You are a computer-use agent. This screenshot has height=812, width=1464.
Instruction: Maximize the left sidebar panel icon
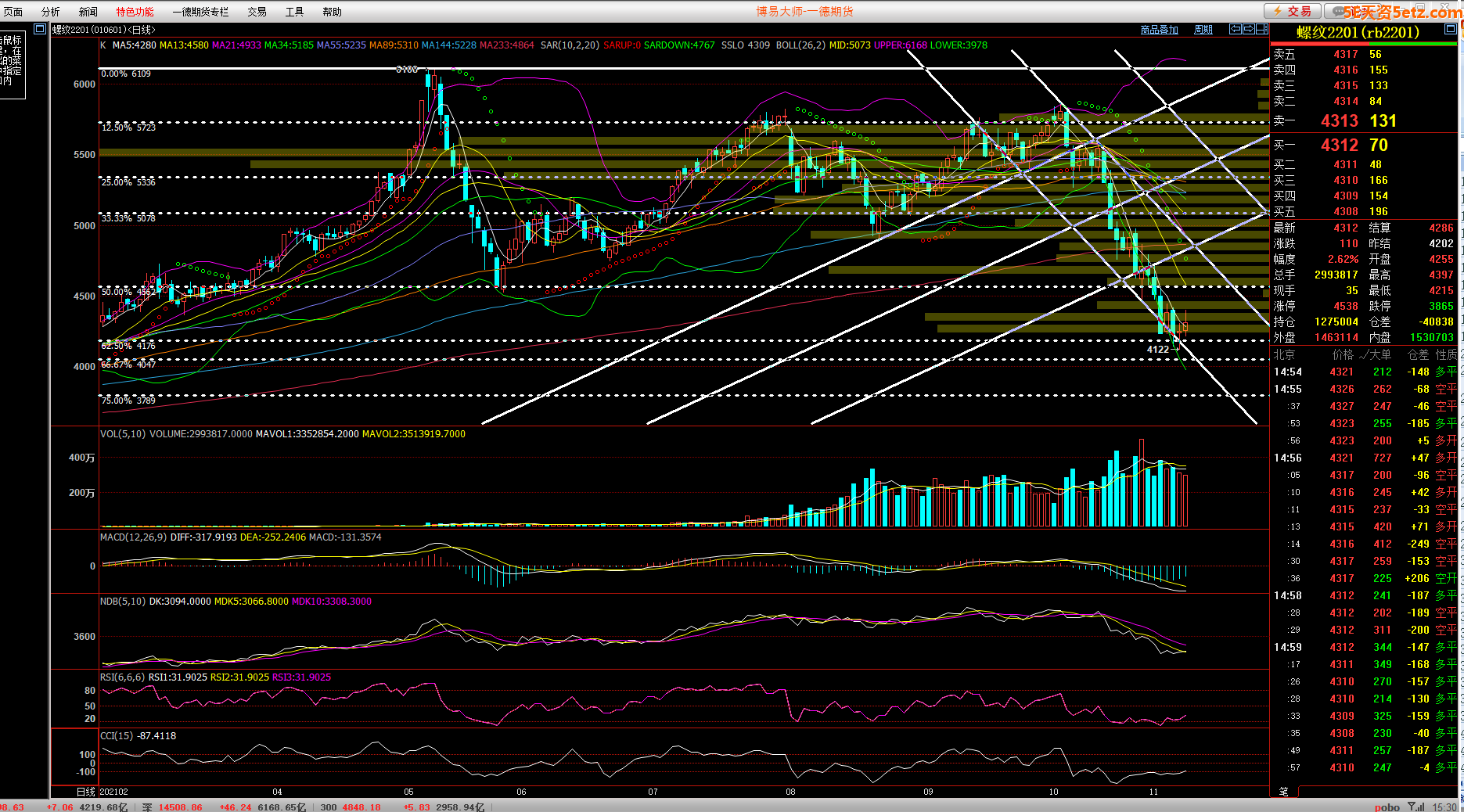click(40, 29)
